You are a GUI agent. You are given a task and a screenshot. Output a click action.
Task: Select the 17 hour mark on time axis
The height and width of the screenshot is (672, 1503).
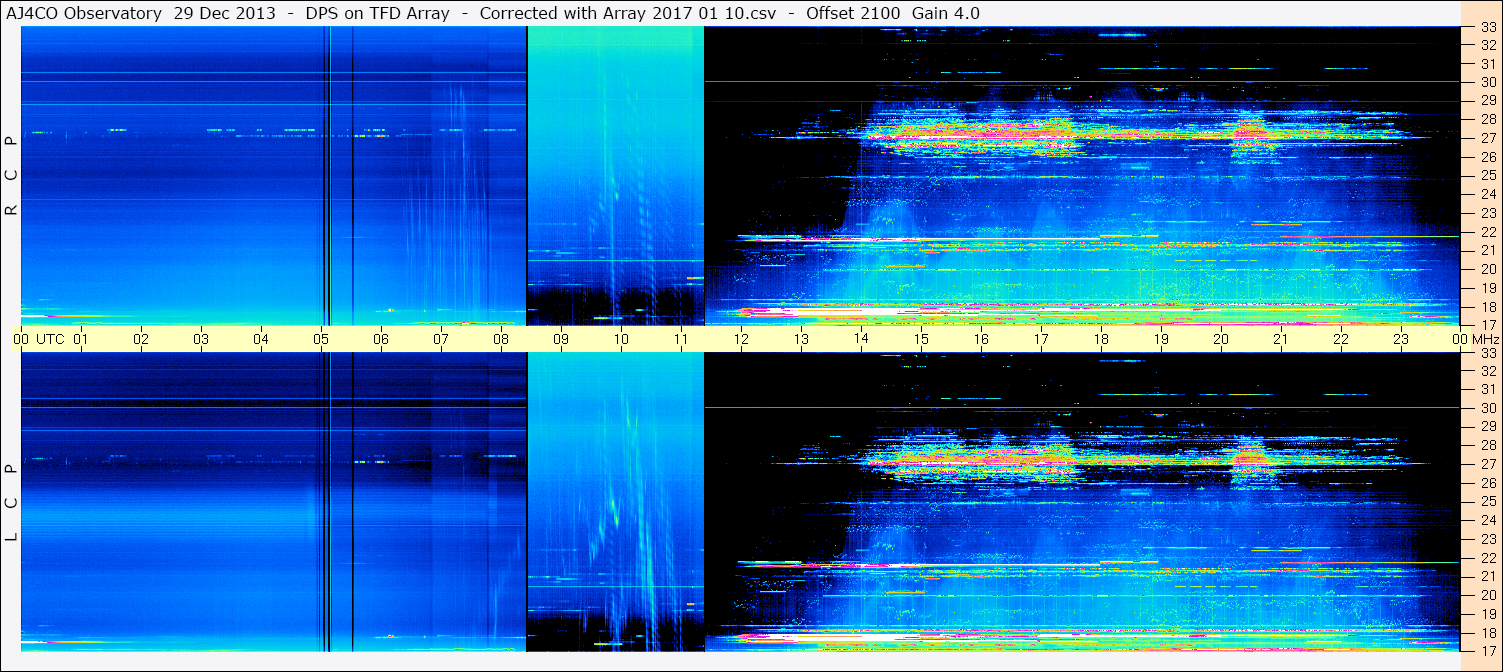tap(1041, 339)
